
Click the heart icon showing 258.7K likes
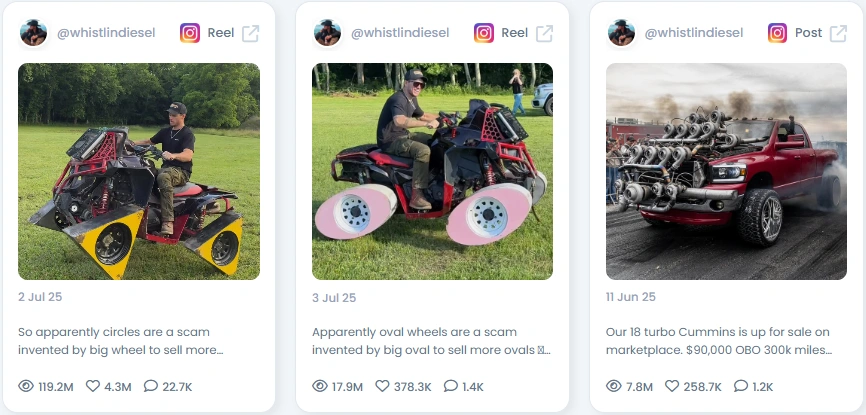pos(672,386)
